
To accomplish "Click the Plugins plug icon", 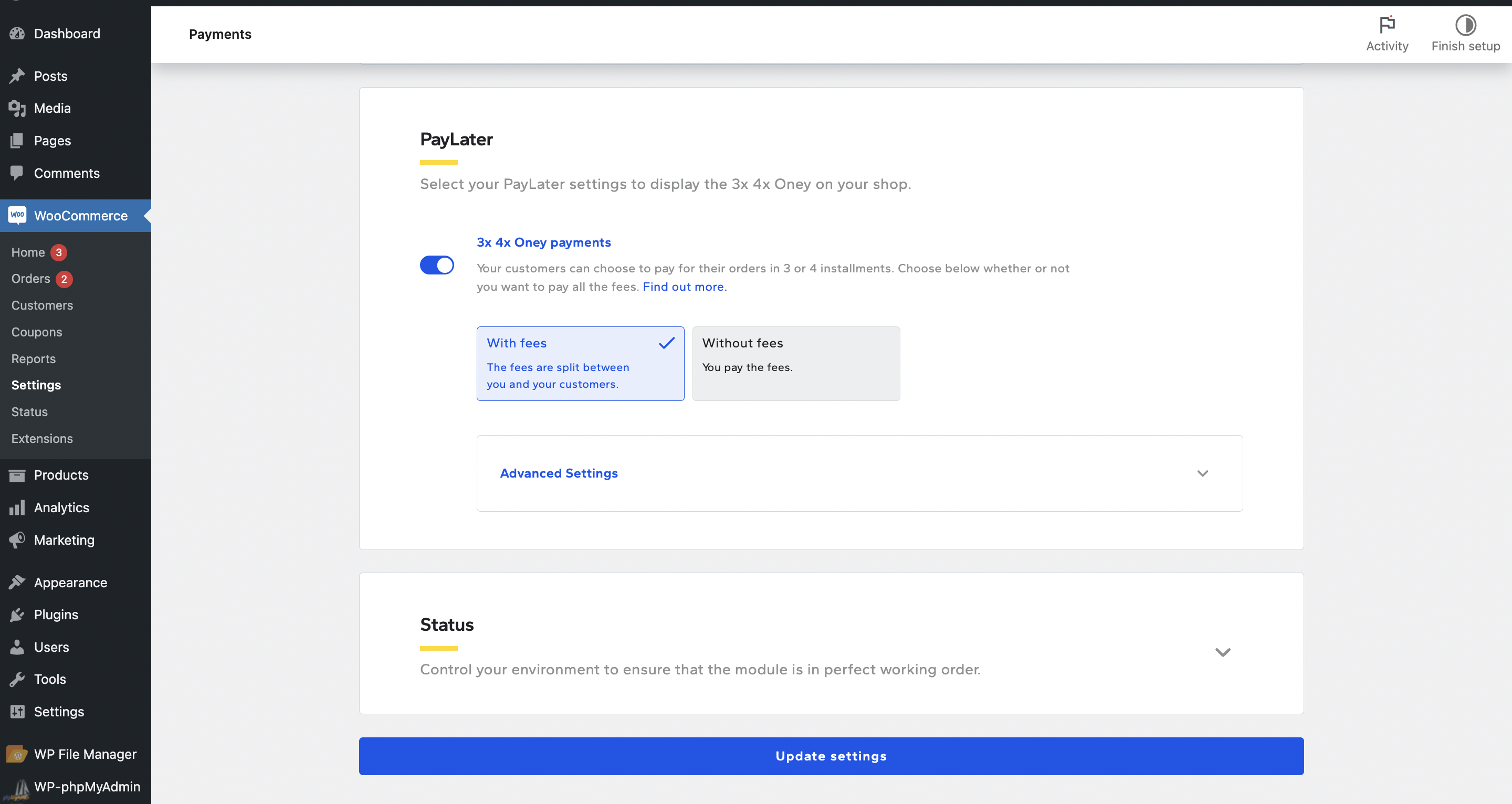I will (x=17, y=615).
